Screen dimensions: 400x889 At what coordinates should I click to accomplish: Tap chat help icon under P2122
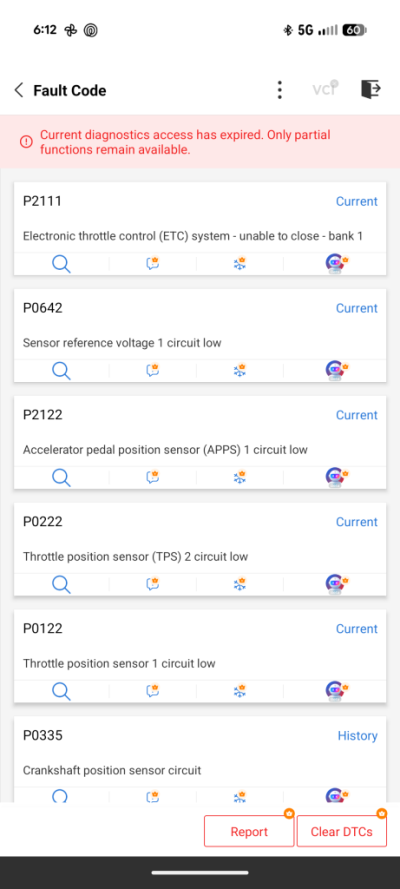(x=152, y=477)
